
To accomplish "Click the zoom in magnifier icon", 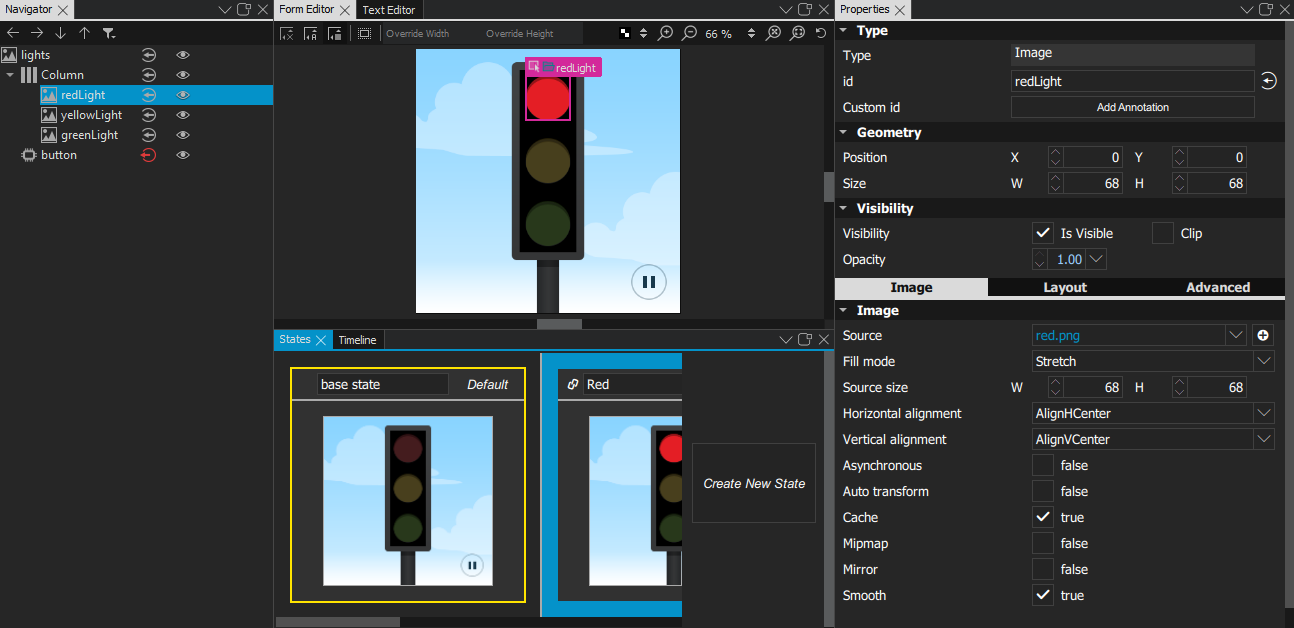I will pyautogui.click(x=666, y=33).
